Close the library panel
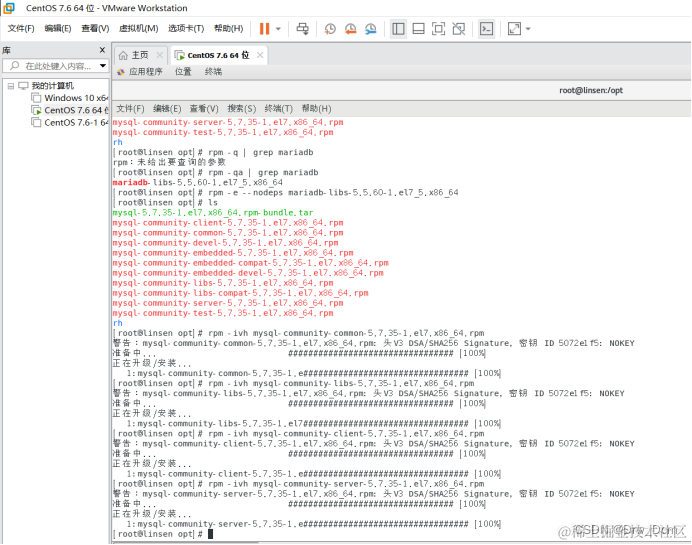The height and width of the screenshot is (545, 692). [x=102, y=50]
